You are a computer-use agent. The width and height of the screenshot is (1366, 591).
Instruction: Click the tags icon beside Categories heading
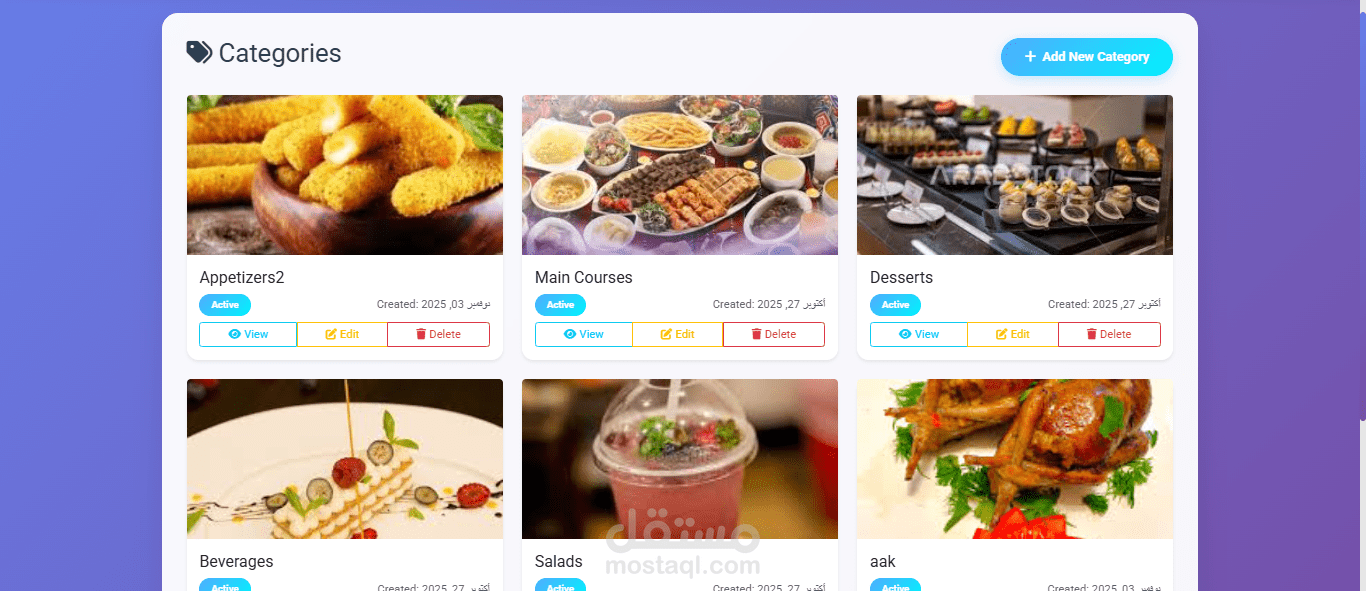coord(199,52)
